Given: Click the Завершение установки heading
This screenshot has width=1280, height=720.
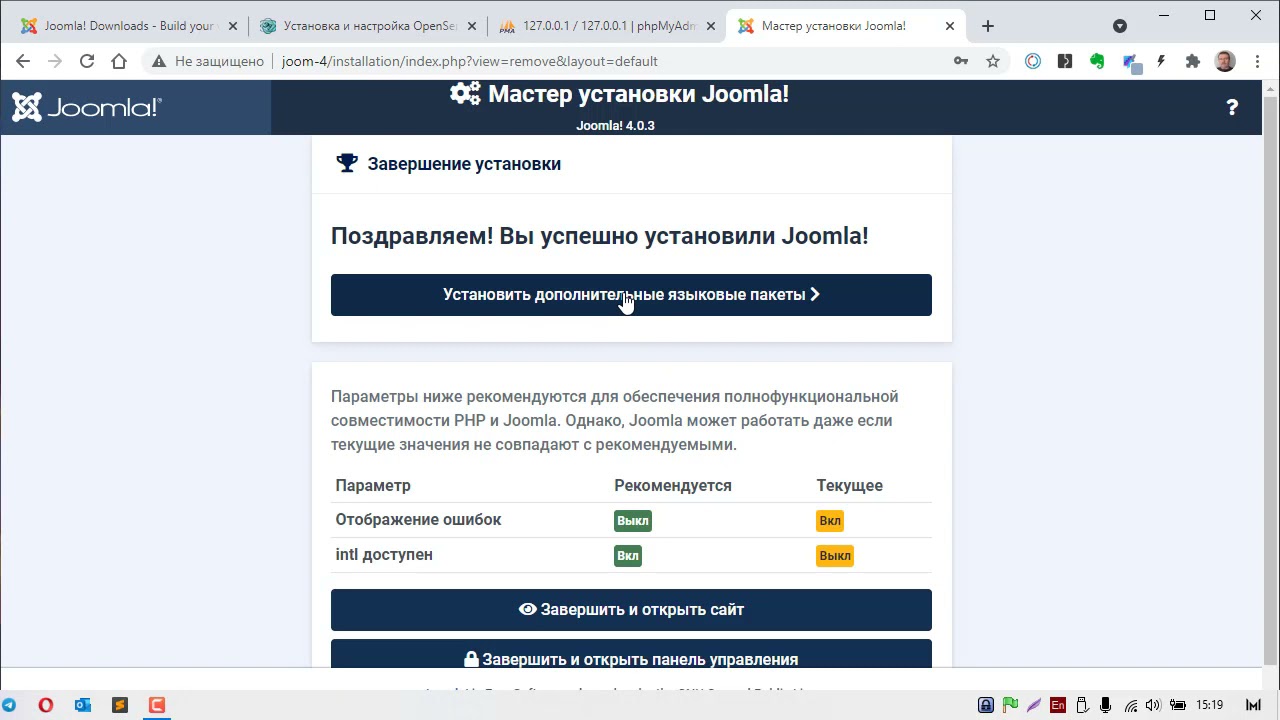Looking at the screenshot, I should [464, 164].
